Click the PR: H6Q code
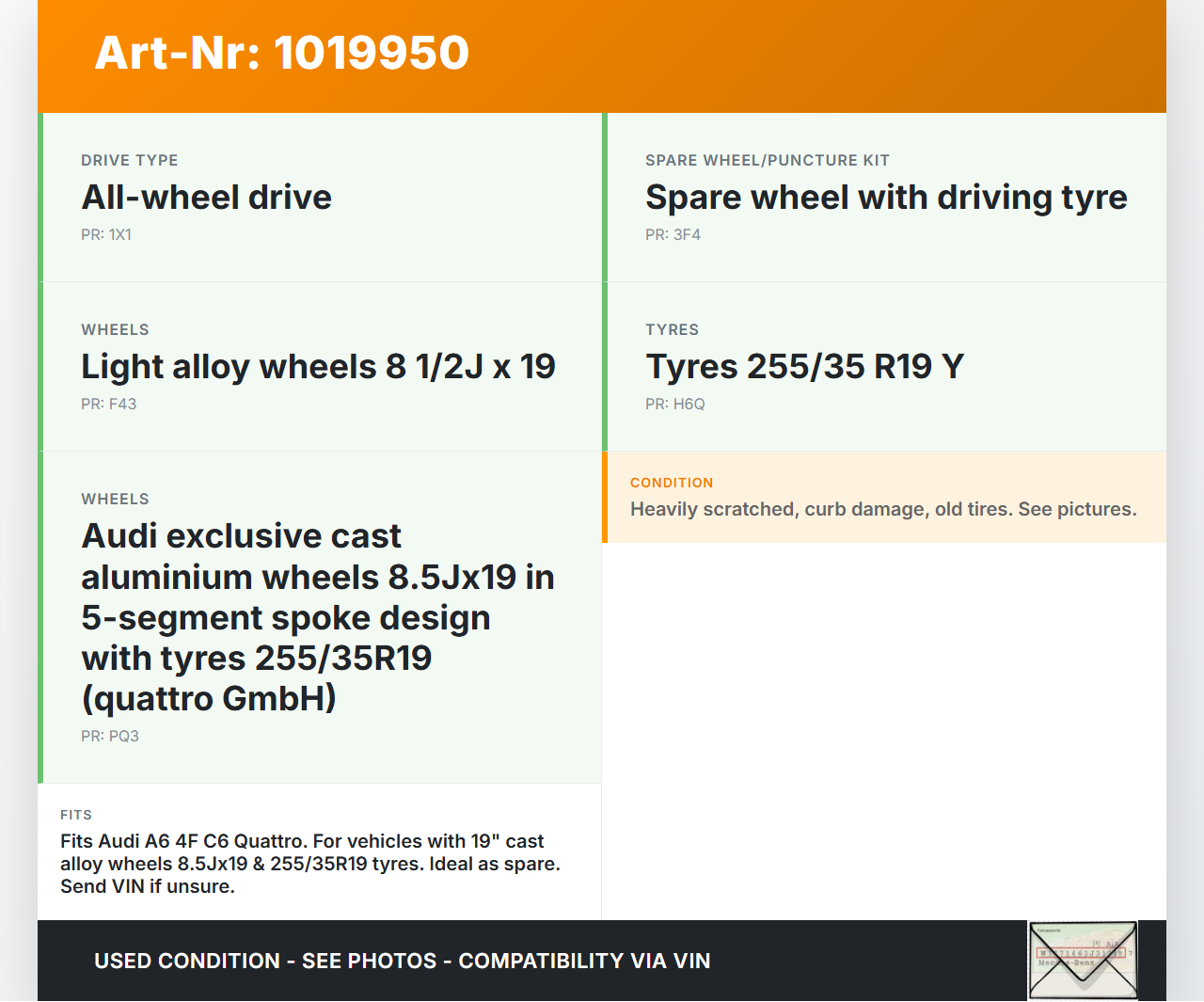 pos(674,405)
